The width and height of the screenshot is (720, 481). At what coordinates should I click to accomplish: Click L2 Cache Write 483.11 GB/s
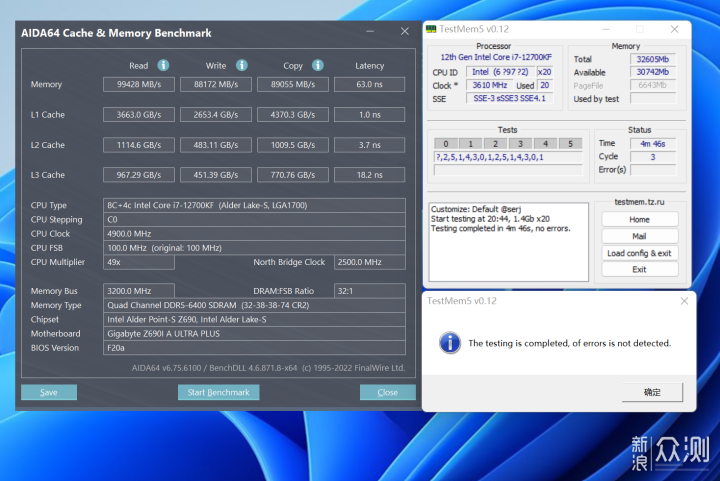pos(216,145)
